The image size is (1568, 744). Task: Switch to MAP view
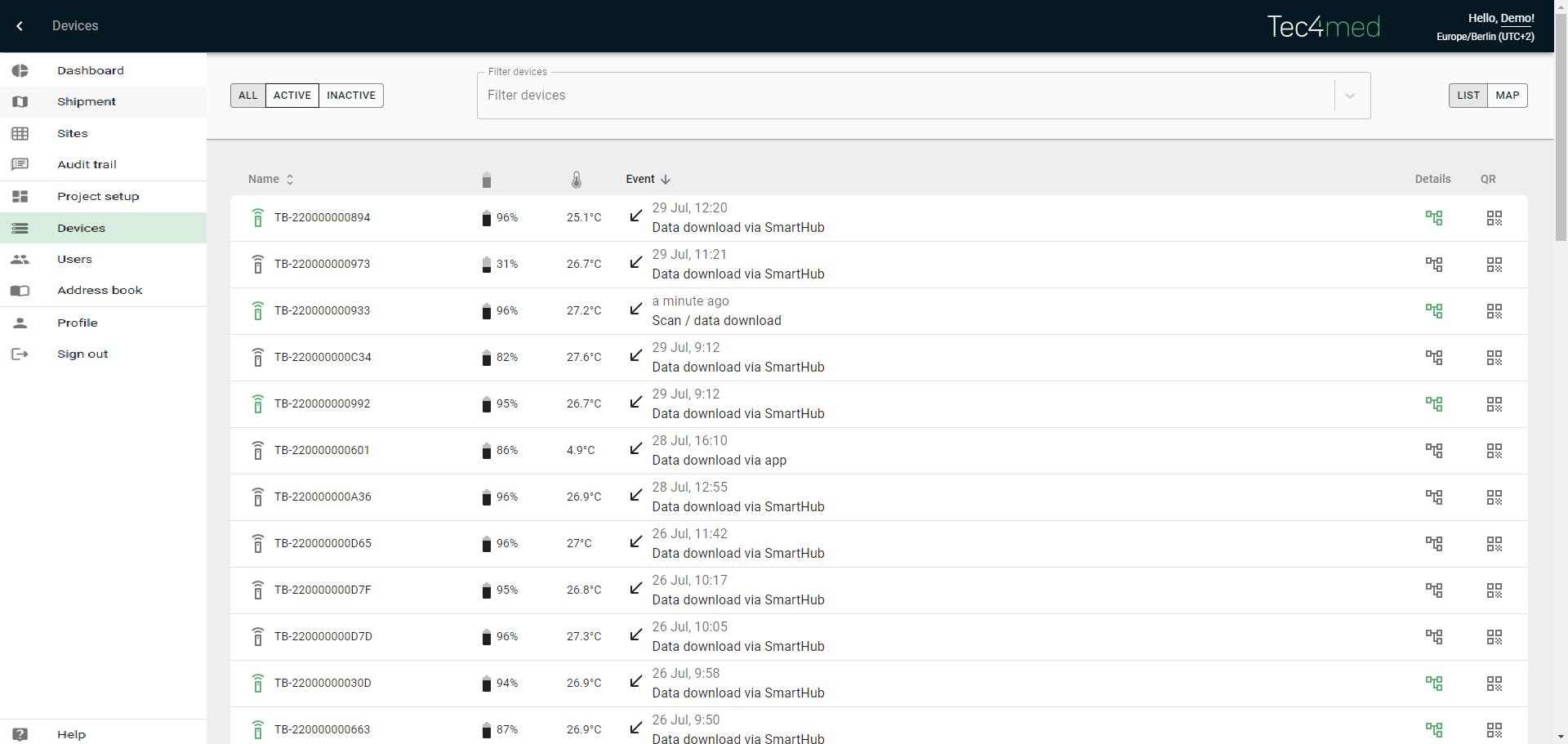click(x=1508, y=96)
